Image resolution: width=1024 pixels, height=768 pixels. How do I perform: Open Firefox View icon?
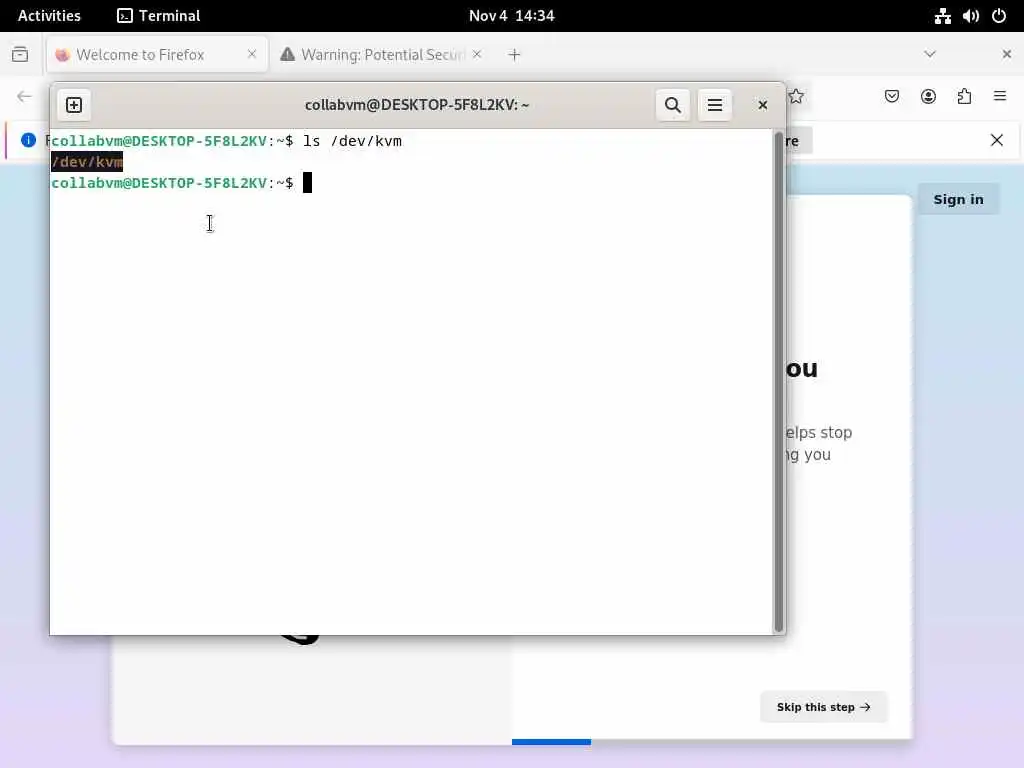[20, 54]
